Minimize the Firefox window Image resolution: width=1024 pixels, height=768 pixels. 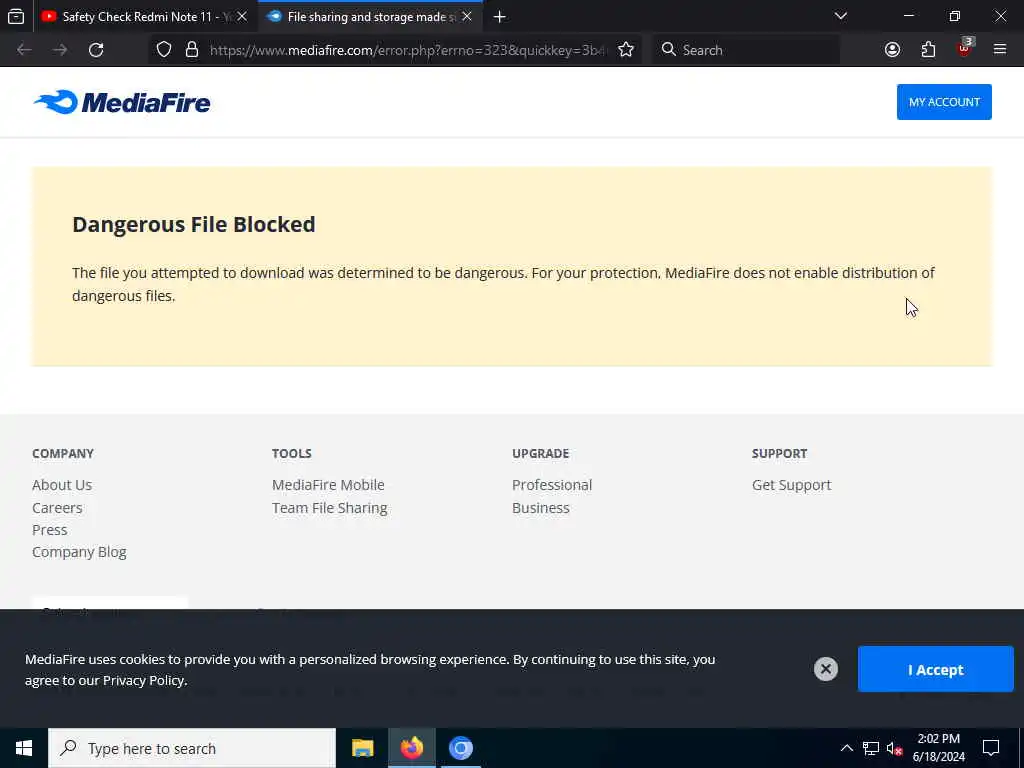coord(908,16)
